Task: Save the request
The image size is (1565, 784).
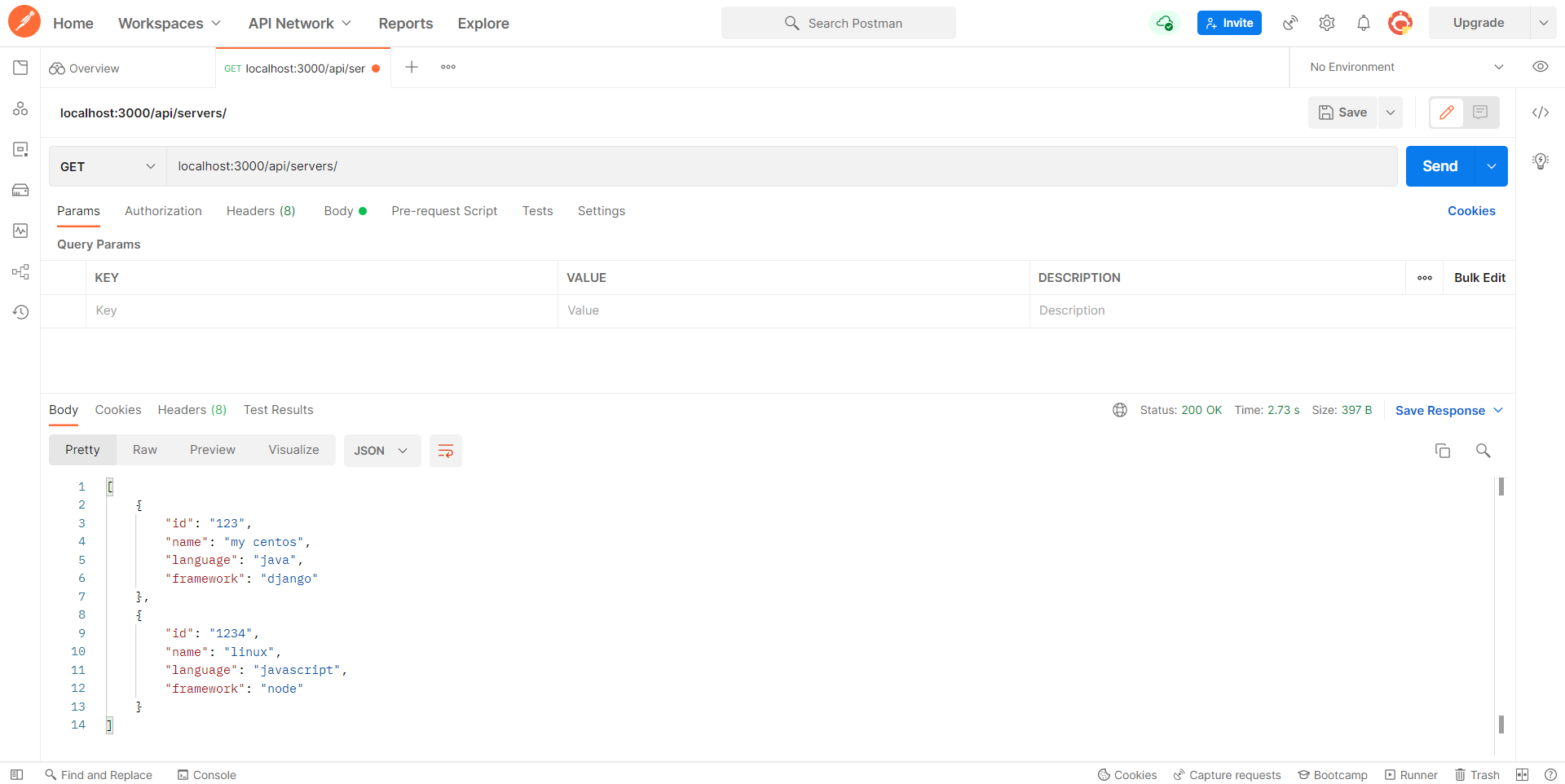Action: pyautogui.click(x=1343, y=112)
